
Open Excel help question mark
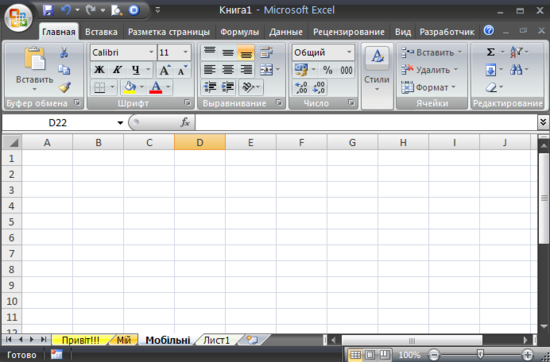489,31
